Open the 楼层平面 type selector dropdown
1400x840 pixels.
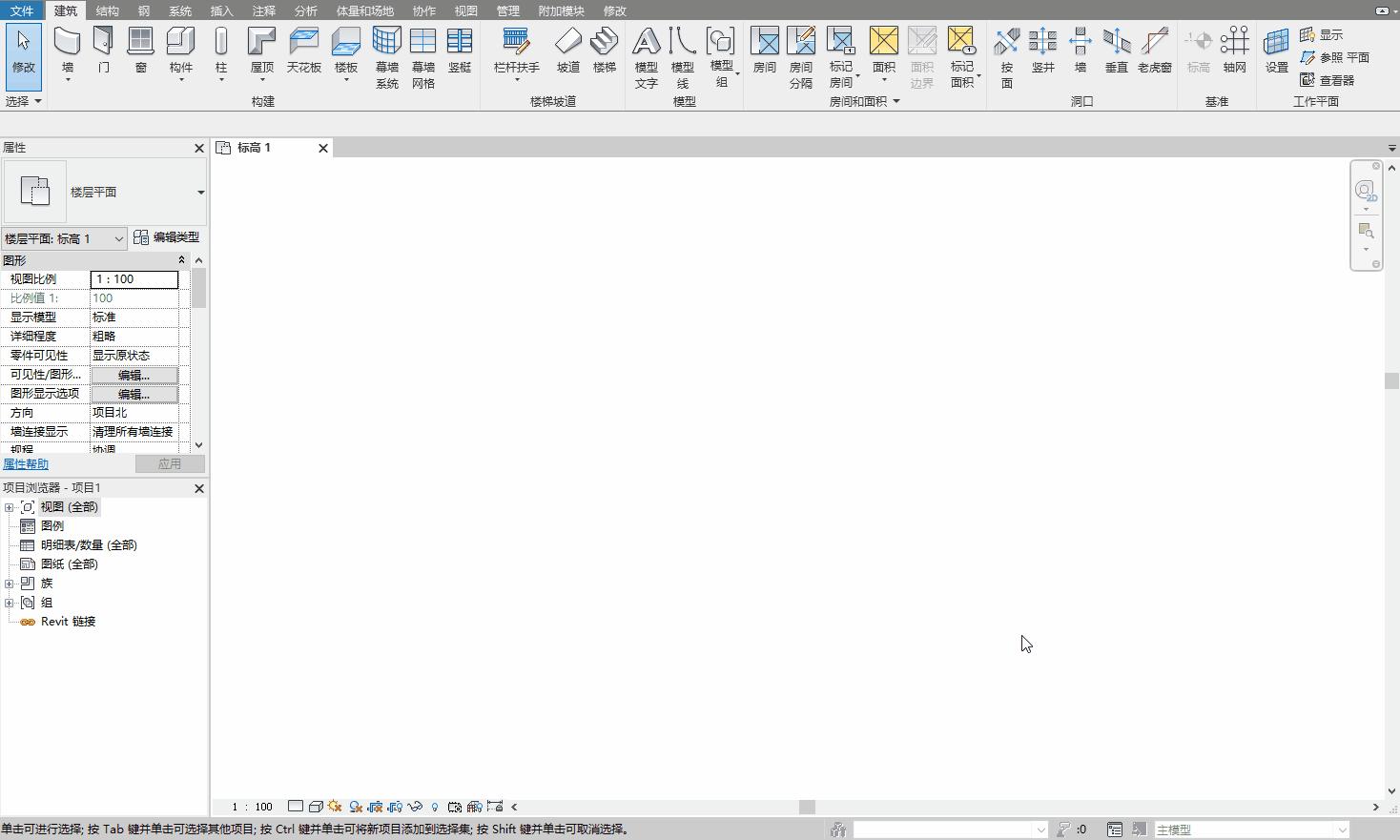(x=200, y=193)
